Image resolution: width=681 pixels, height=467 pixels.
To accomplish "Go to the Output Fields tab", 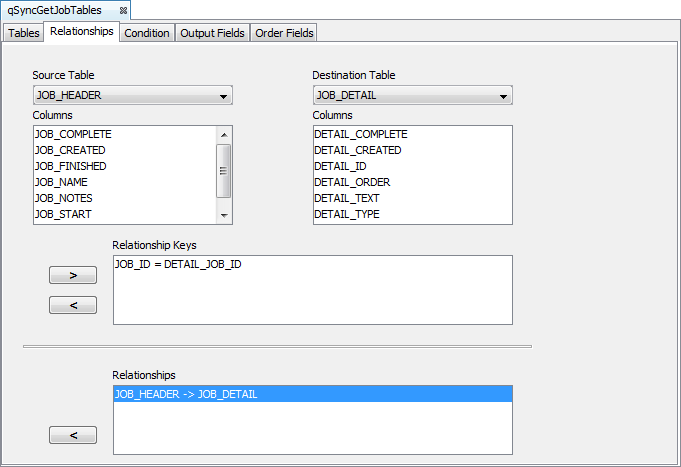I will point(212,33).
